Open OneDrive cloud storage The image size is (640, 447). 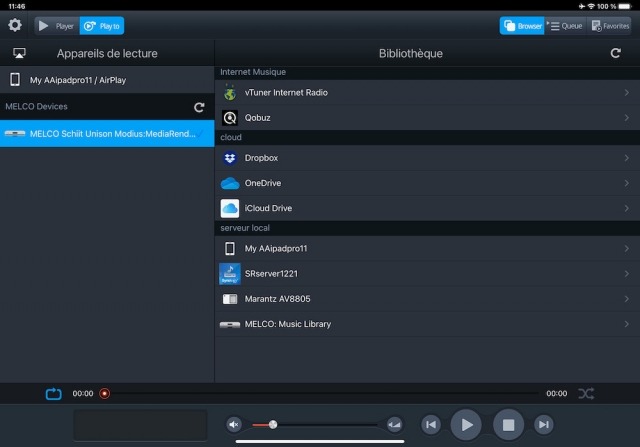[427, 183]
